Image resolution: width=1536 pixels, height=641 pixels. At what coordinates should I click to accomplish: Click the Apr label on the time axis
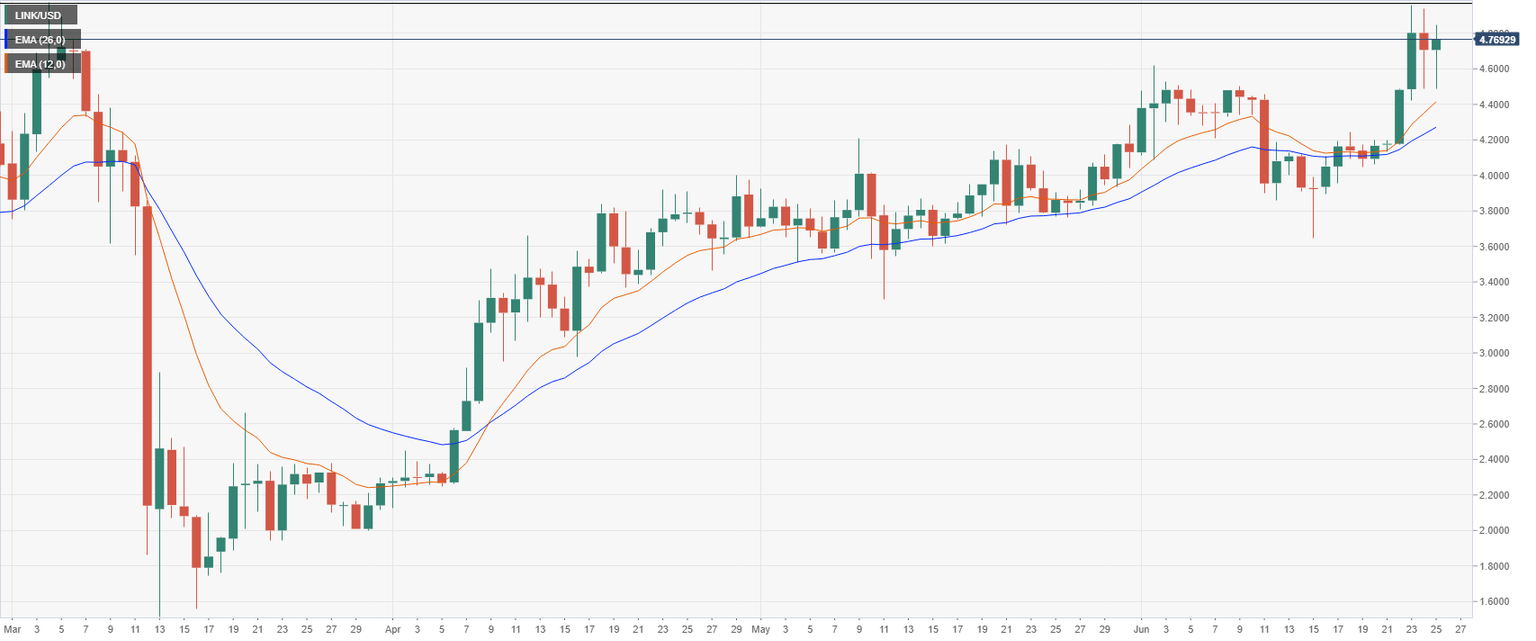point(395,629)
